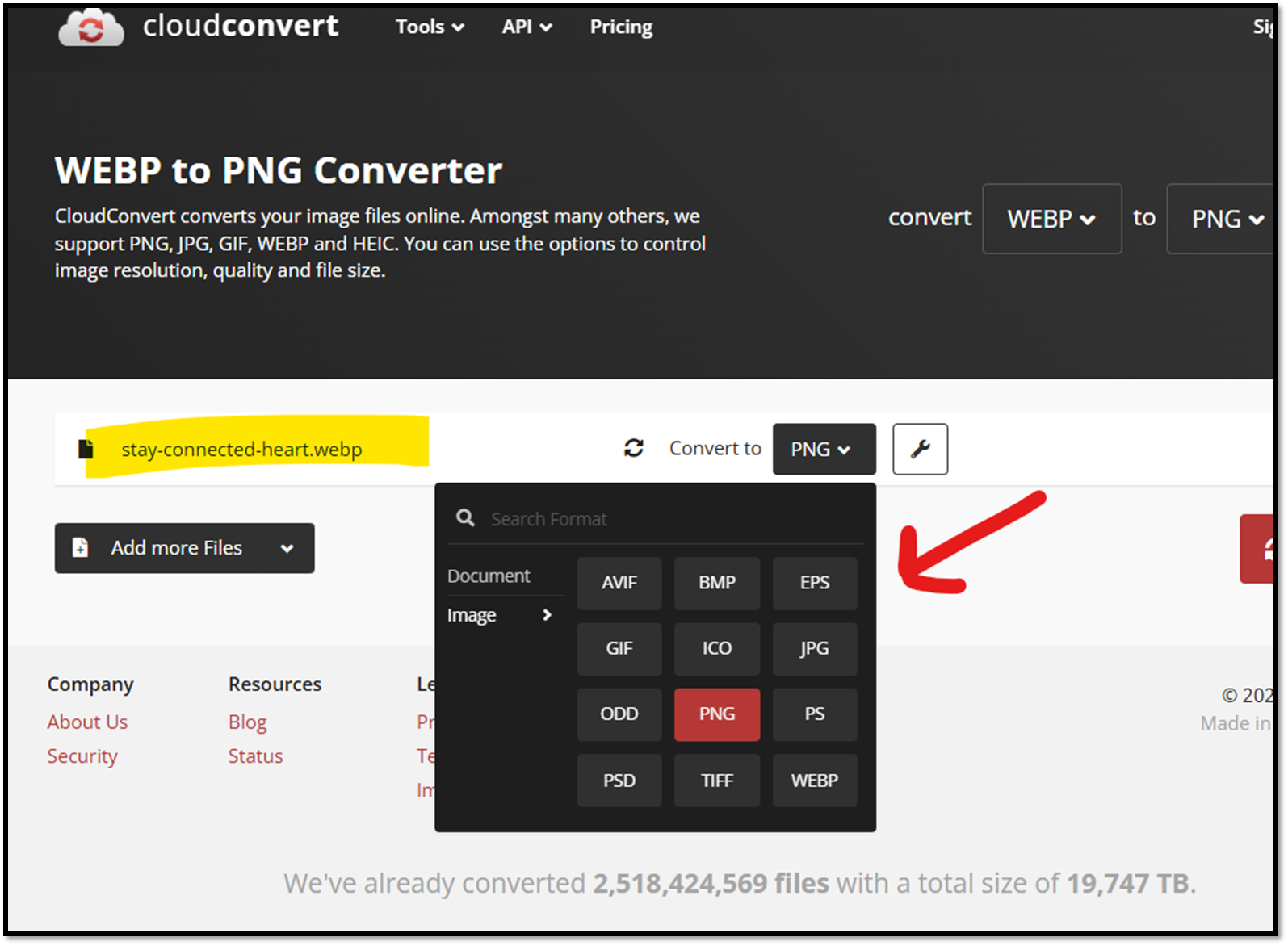Click the Company footer heading
The image size is (1288, 946).
(90, 684)
